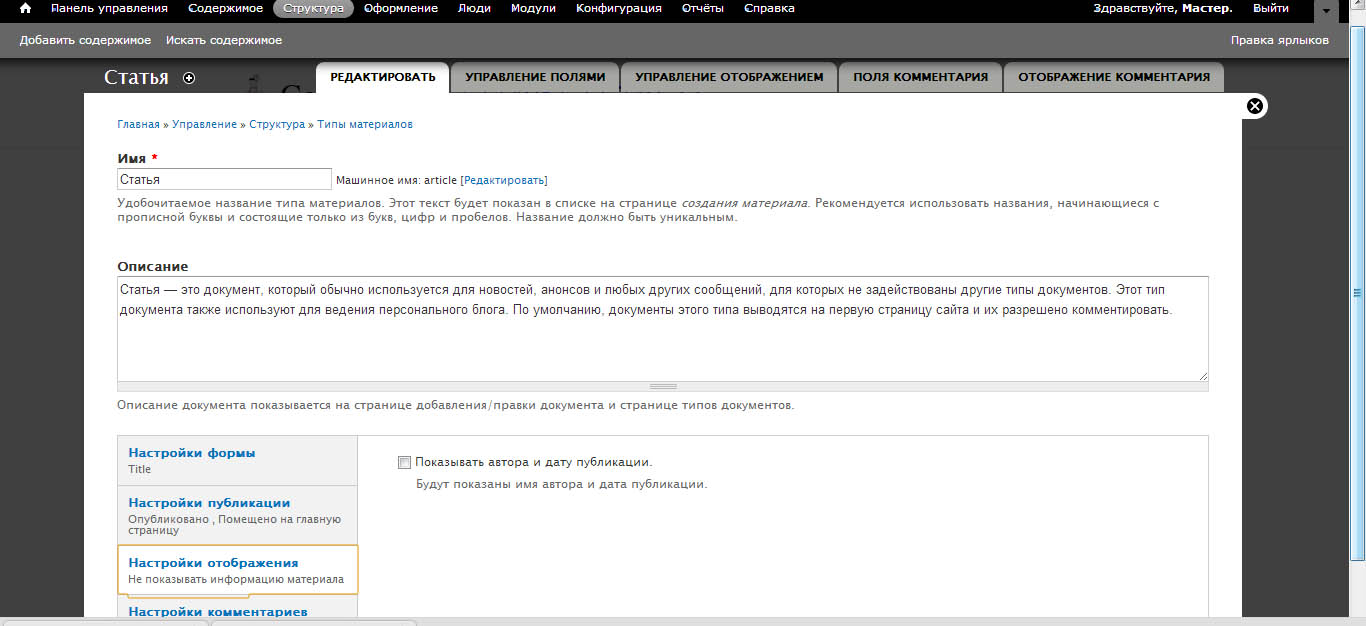The height and width of the screenshot is (626, 1366).
Task: Close the overlay with the X button
Action: [1255, 106]
